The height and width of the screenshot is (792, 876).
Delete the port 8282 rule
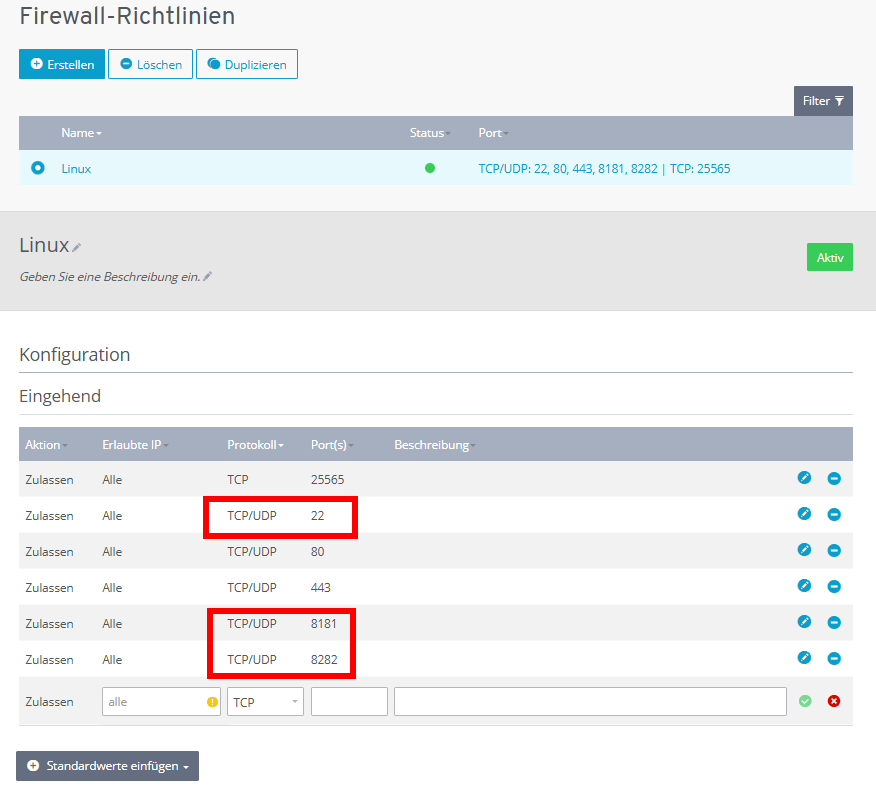pos(834,659)
